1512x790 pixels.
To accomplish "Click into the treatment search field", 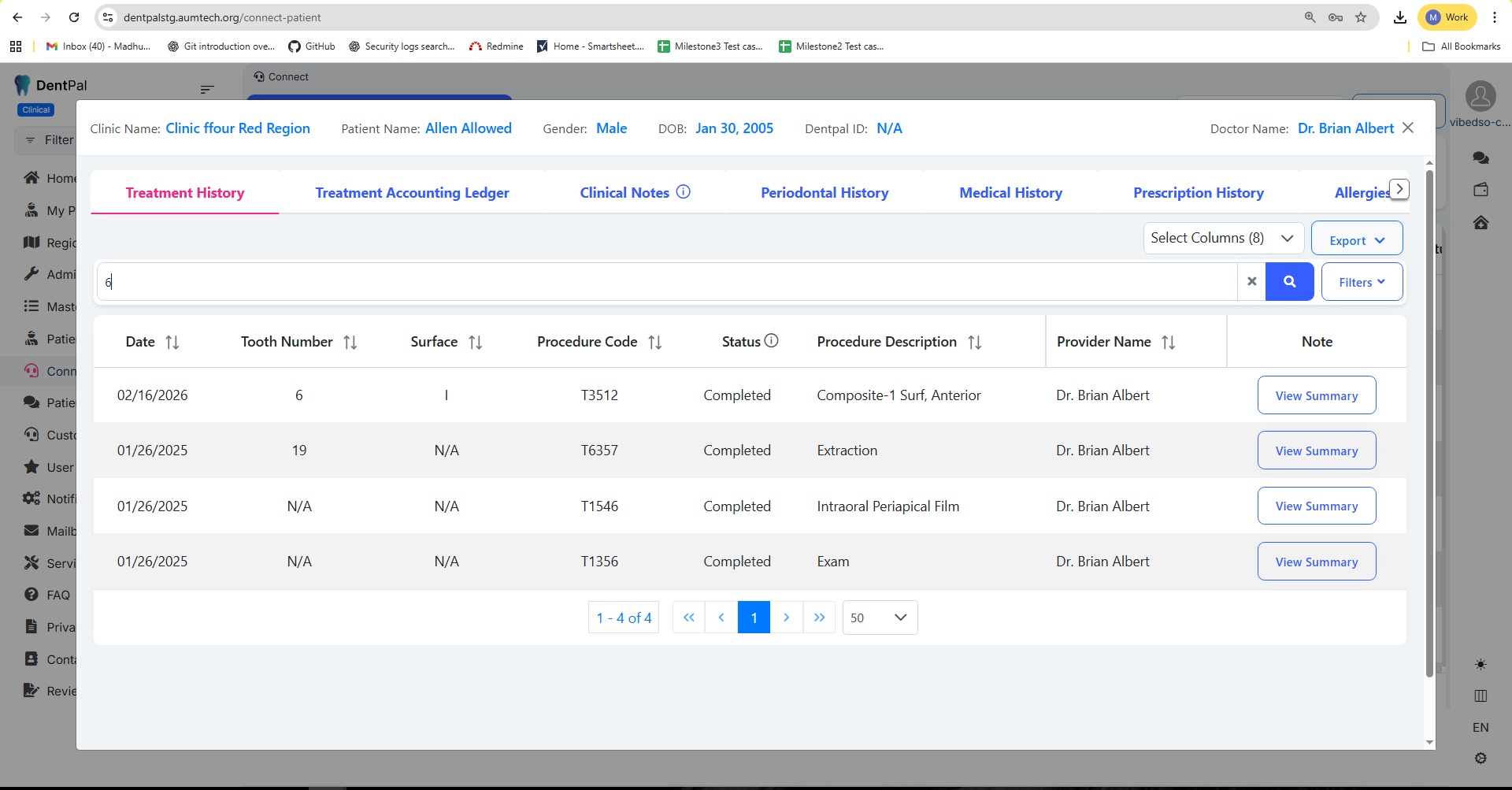I will click(x=669, y=282).
